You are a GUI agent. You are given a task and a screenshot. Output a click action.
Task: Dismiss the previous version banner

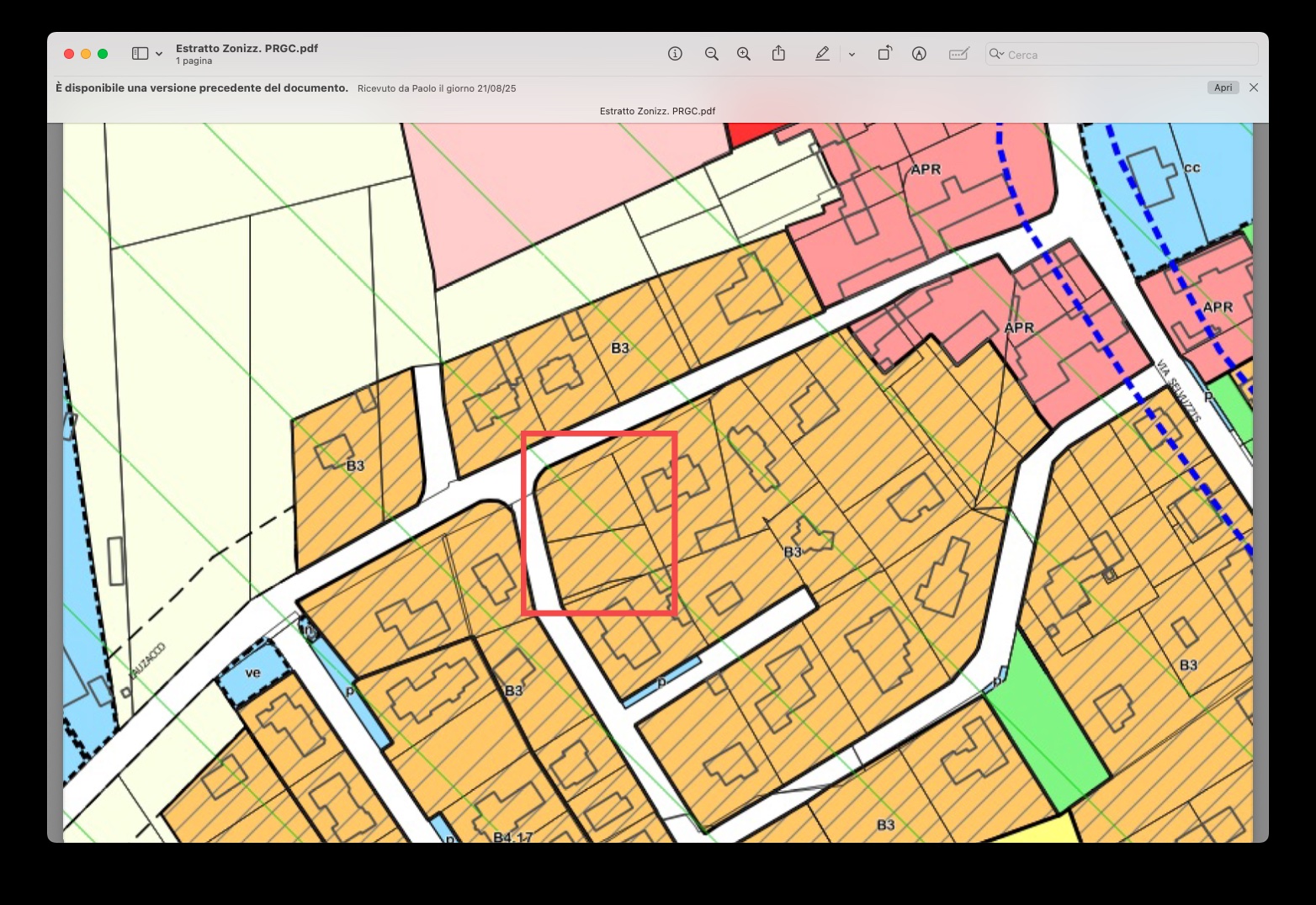[x=1254, y=87]
